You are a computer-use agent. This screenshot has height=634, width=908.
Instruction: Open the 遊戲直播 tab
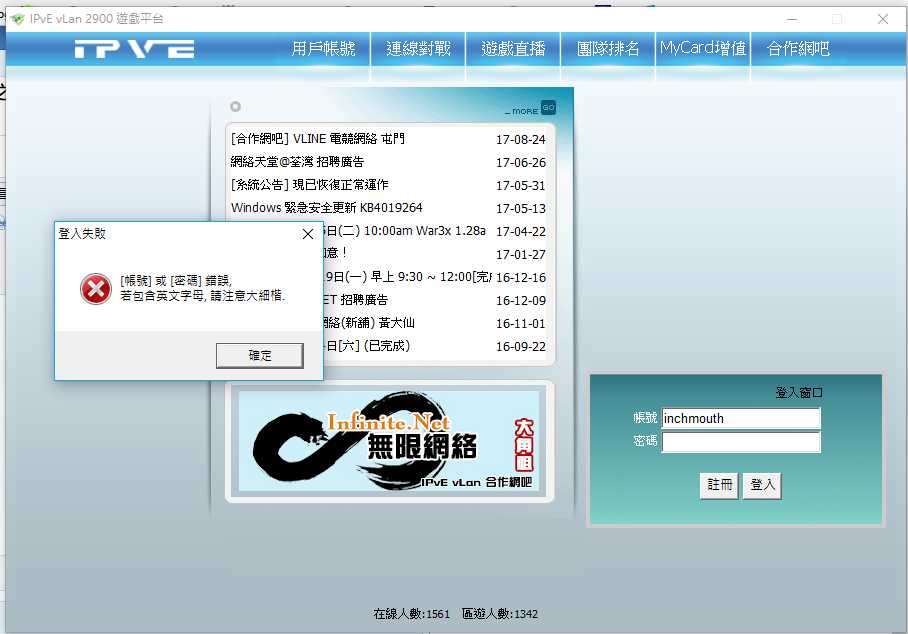pyautogui.click(x=513, y=49)
